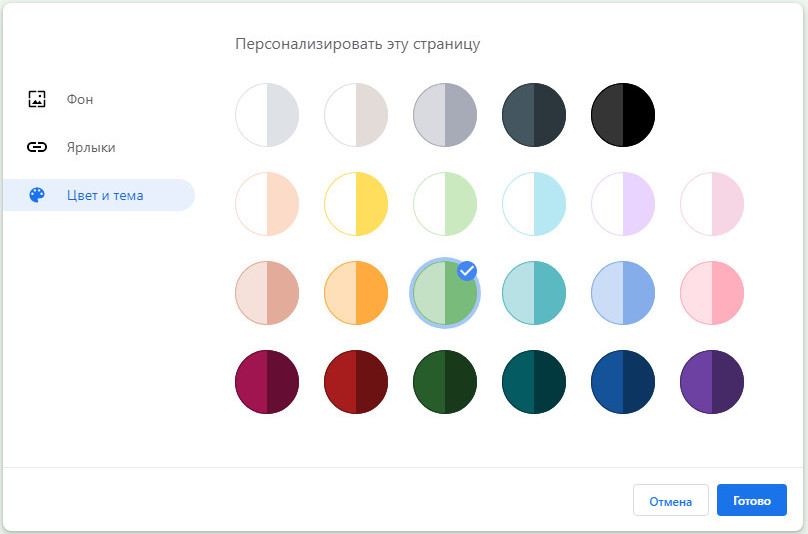808x534 pixels.
Task: Choose the white and light gray default theme
Action: coord(267,114)
